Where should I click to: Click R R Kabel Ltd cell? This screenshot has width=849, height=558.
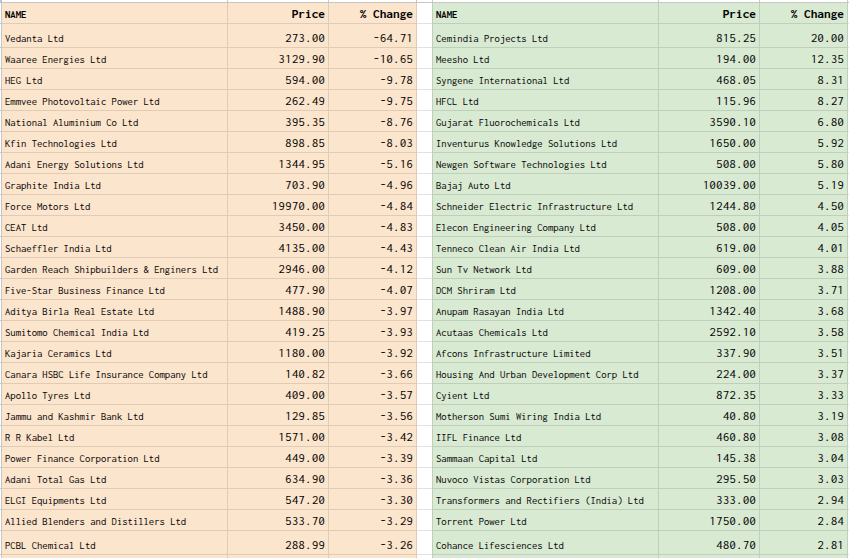coord(114,437)
